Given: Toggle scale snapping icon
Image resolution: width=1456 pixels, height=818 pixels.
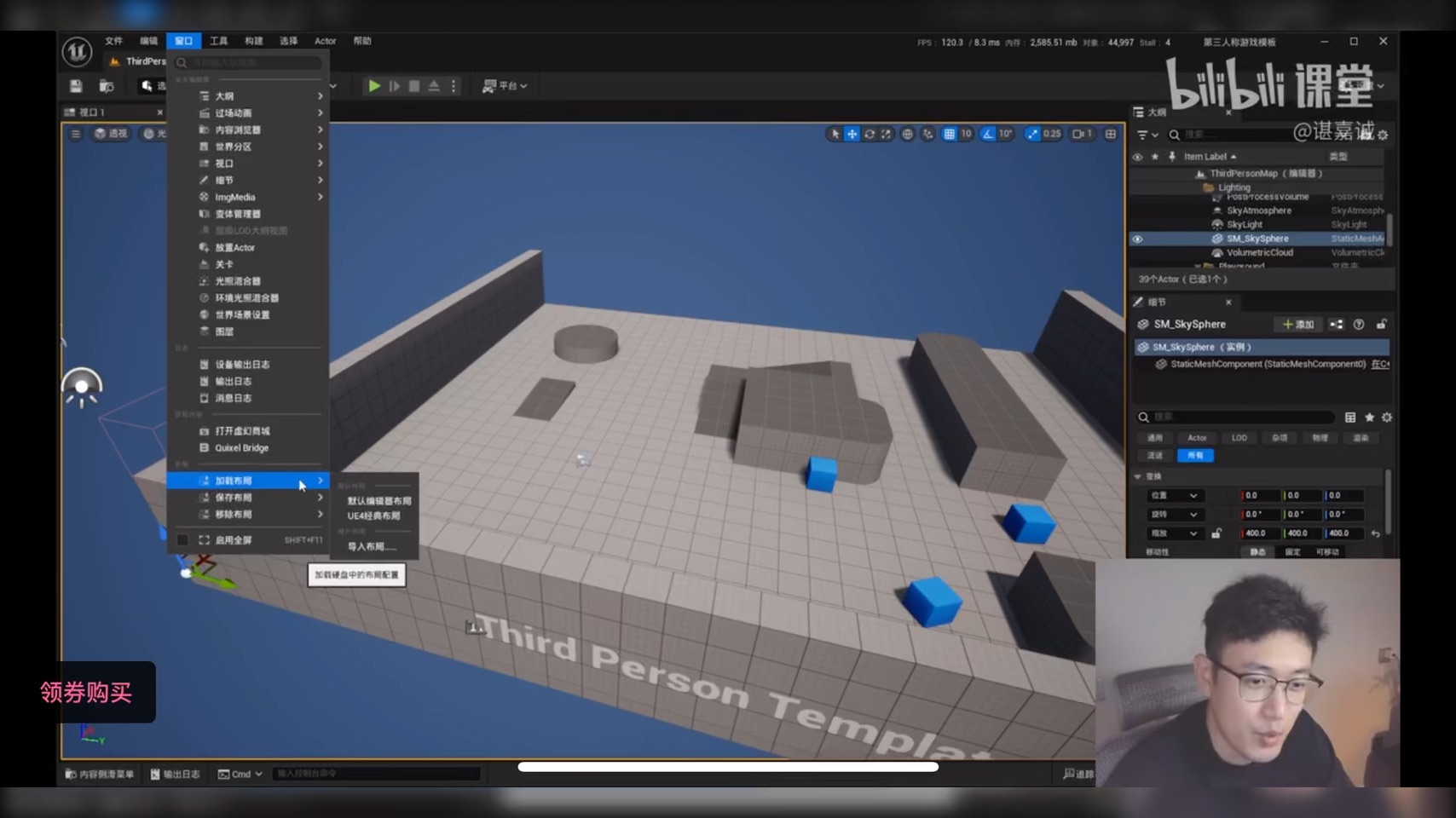Looking at the screenshot, I should pyautogui.click(x=1032, y=134).
